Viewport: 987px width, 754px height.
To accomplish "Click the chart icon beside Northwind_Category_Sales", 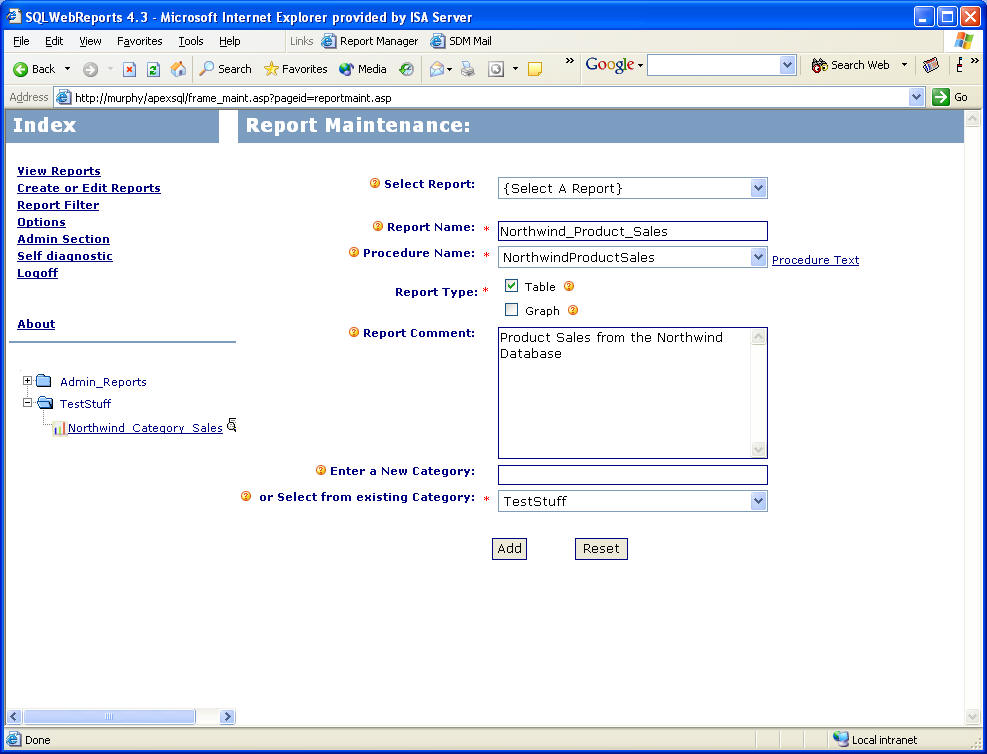I will (59, 428).
